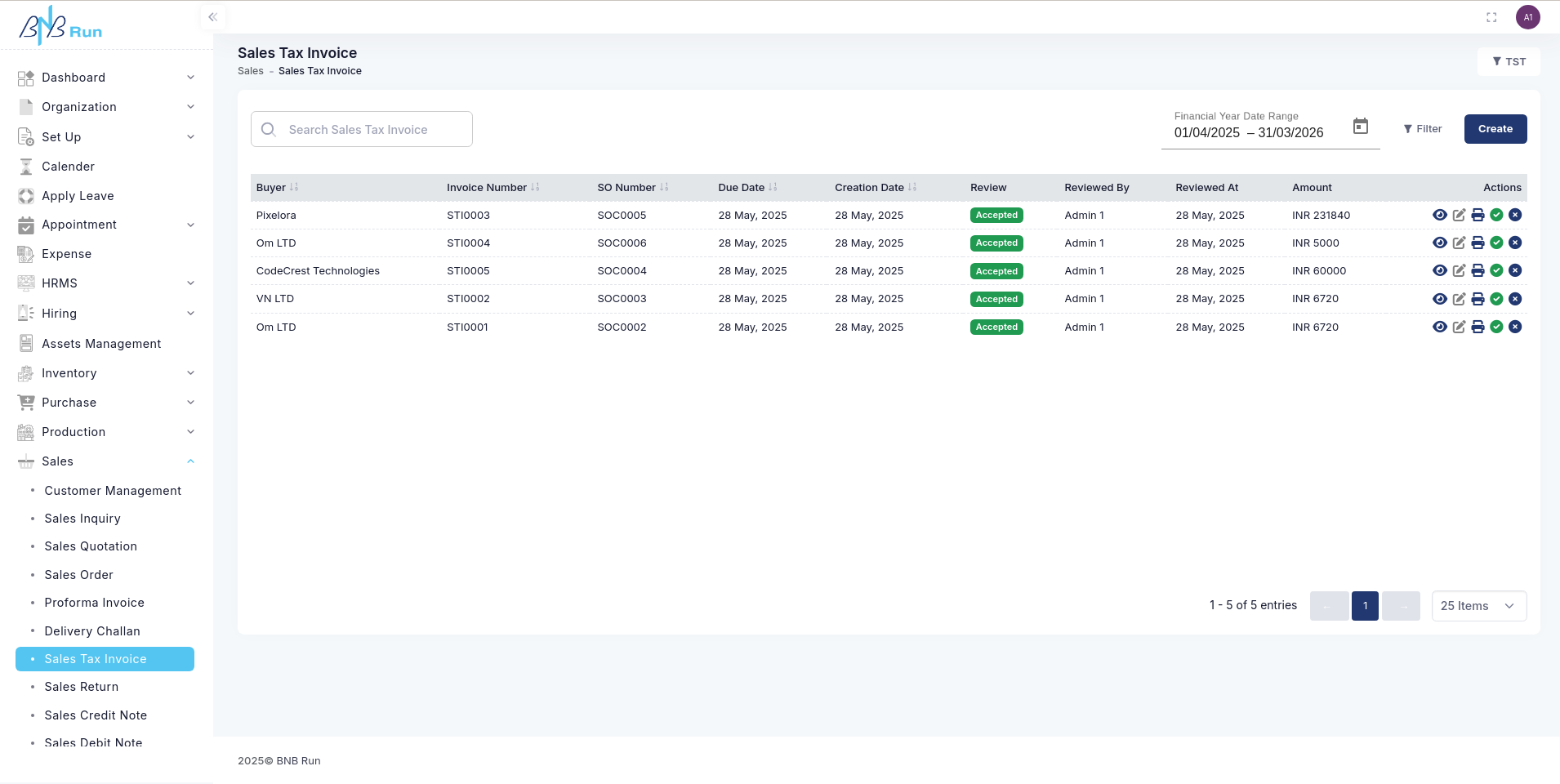Print invoice STI0003
Image resolution: width=1560 pixels, height=784 pixels.
(1478, 215)
